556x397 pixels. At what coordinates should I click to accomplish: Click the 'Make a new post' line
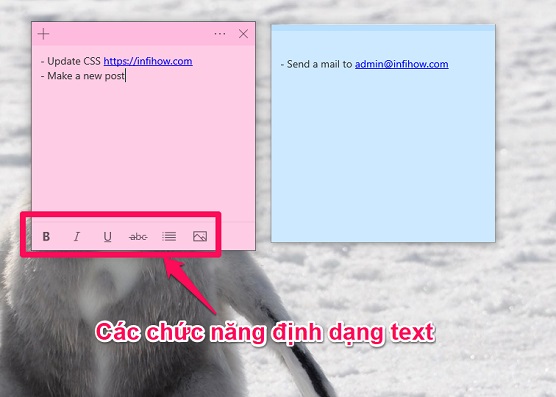(x=83, y=76)
